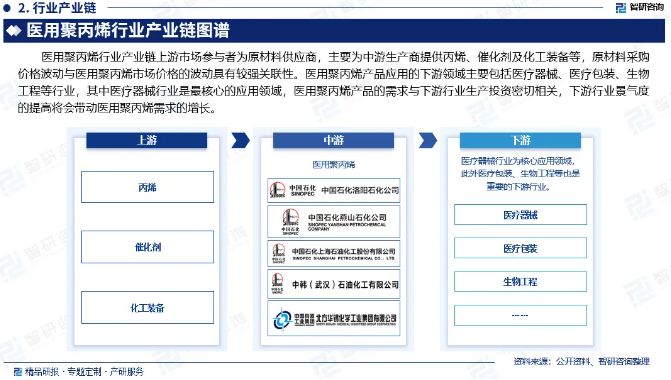671x380 pixels.
Task: Click the diamond icon before 医用聚丙烯行业产业链图谱
Action: click(x=14, y=30)
